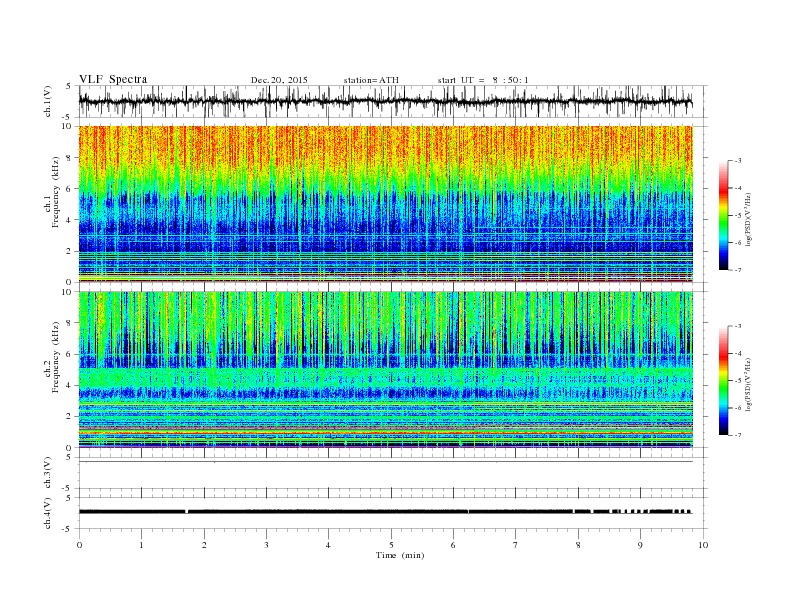Click the '-3' value atop ch.1 colorbar
Image resolution: width=792 pixels, height=612 pixels.
[738, 161]
